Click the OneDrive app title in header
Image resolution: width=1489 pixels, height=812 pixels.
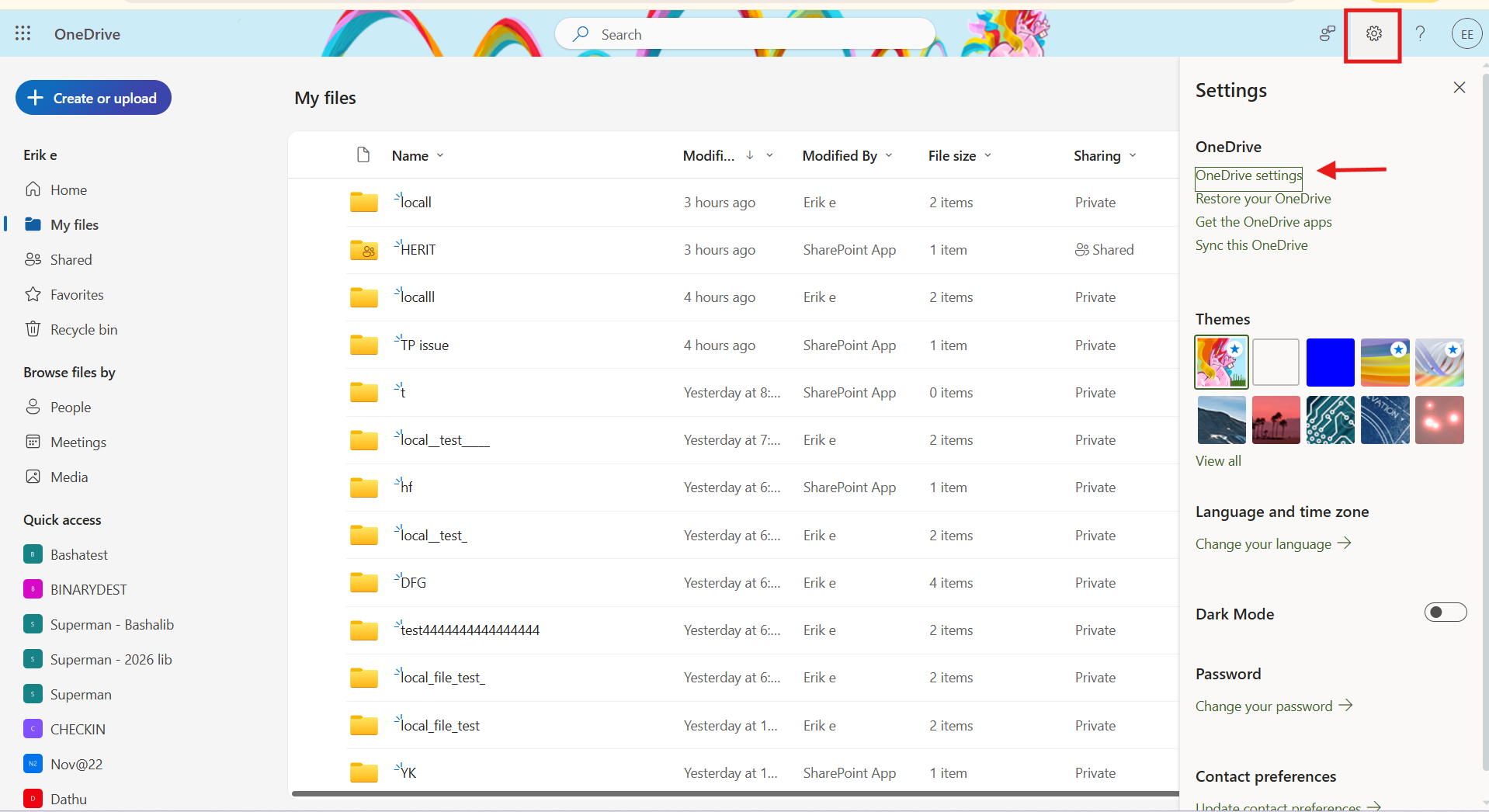[87, 34]
